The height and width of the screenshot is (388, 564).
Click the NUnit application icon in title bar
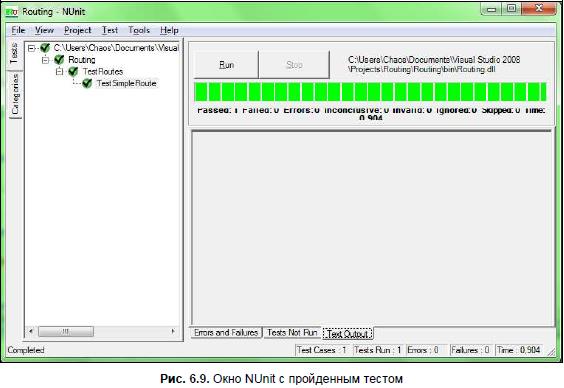(x=12, y=12)
